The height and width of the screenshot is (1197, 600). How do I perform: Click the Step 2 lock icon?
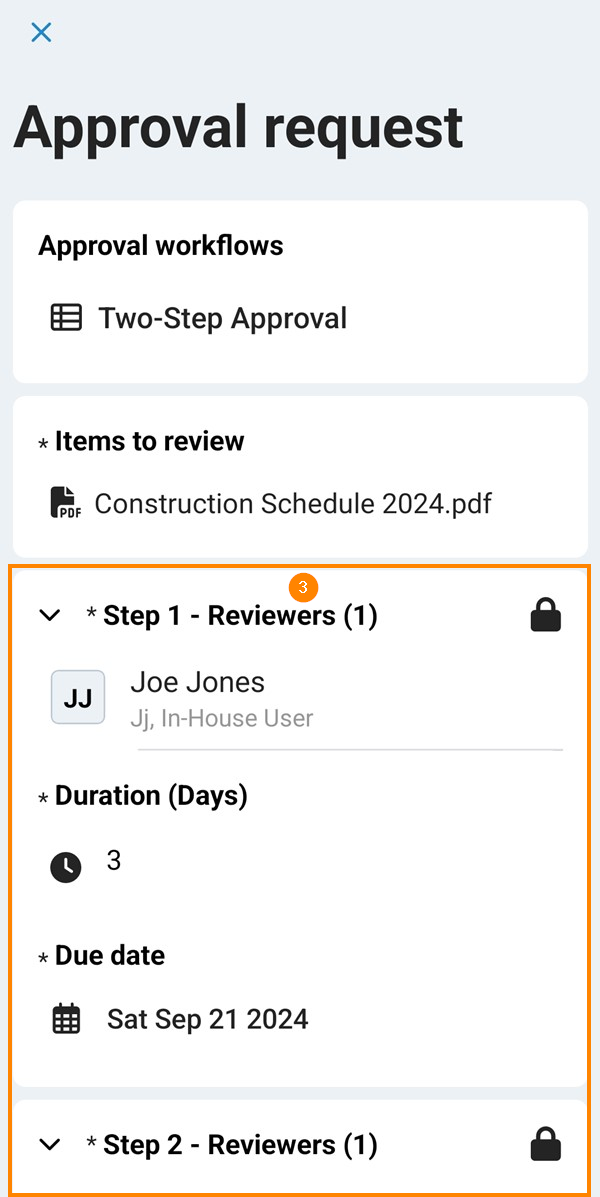545,1144
